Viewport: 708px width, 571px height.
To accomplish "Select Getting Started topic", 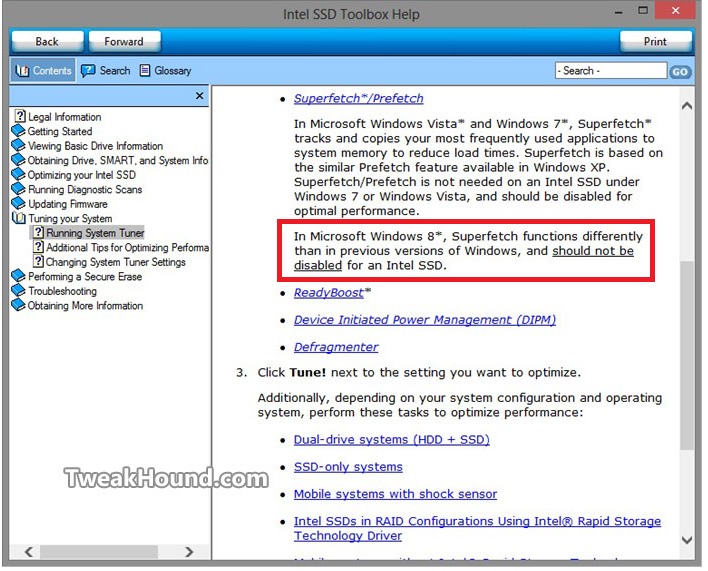I will [60, 131].
